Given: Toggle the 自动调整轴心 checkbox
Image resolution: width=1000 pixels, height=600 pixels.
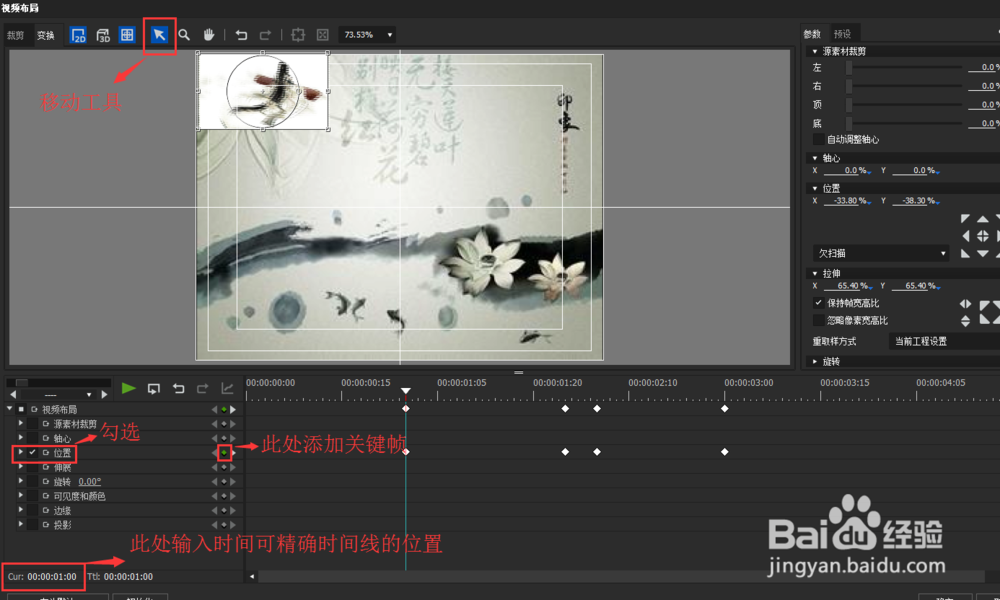Looking at the screenshot, I should [818, 140].
